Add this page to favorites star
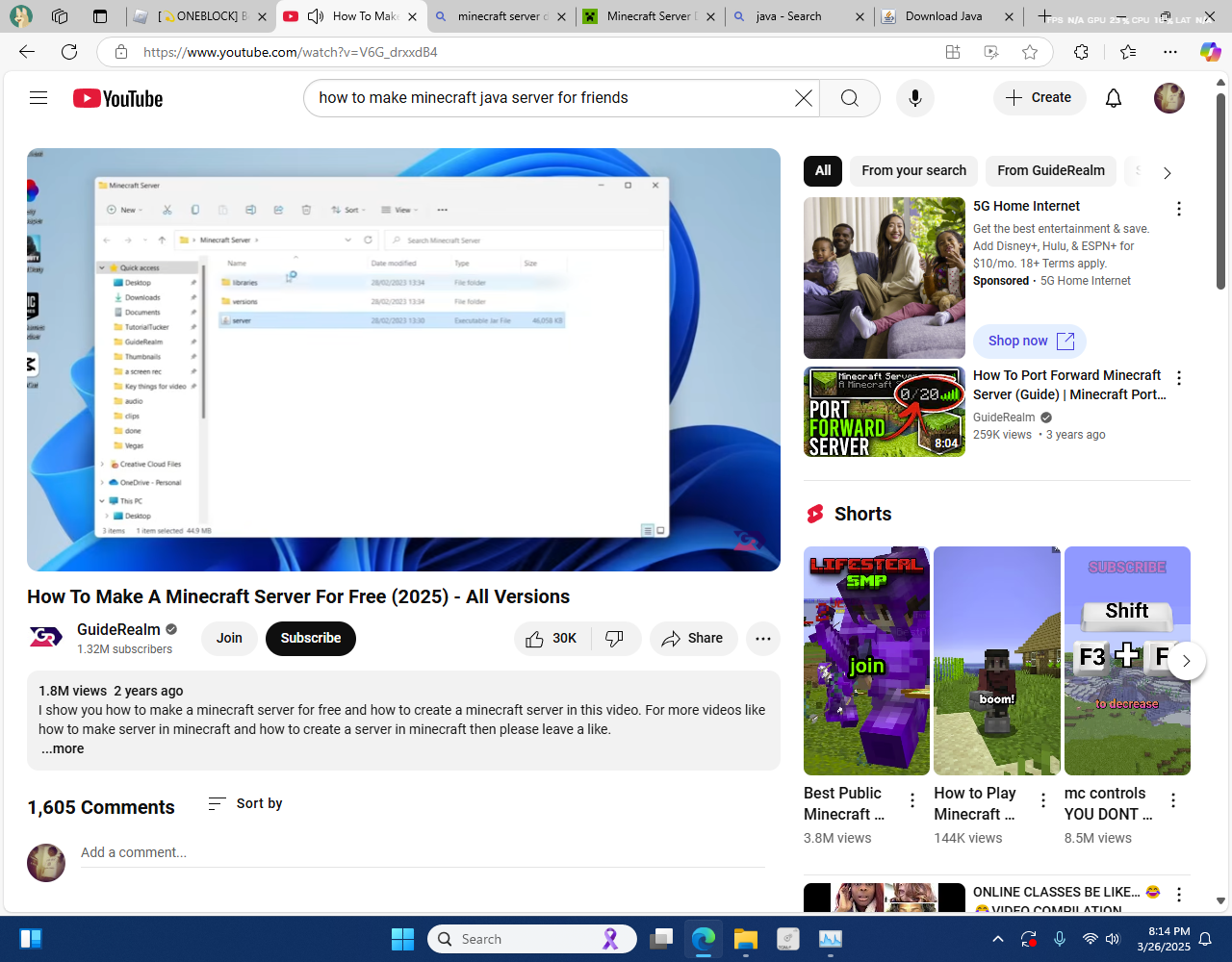Viewport: 1232px width, 962px height. [x=1030, y=52]
